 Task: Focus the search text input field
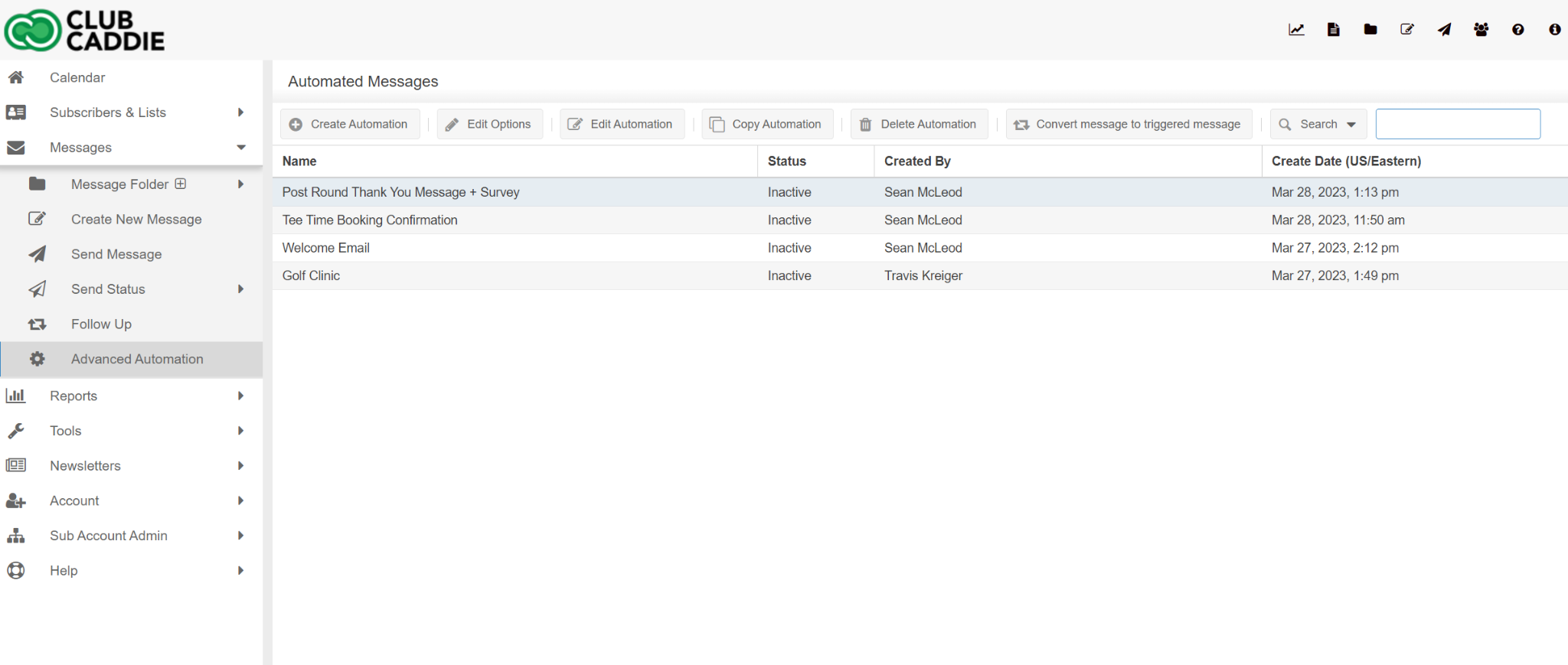point(1457,124)
